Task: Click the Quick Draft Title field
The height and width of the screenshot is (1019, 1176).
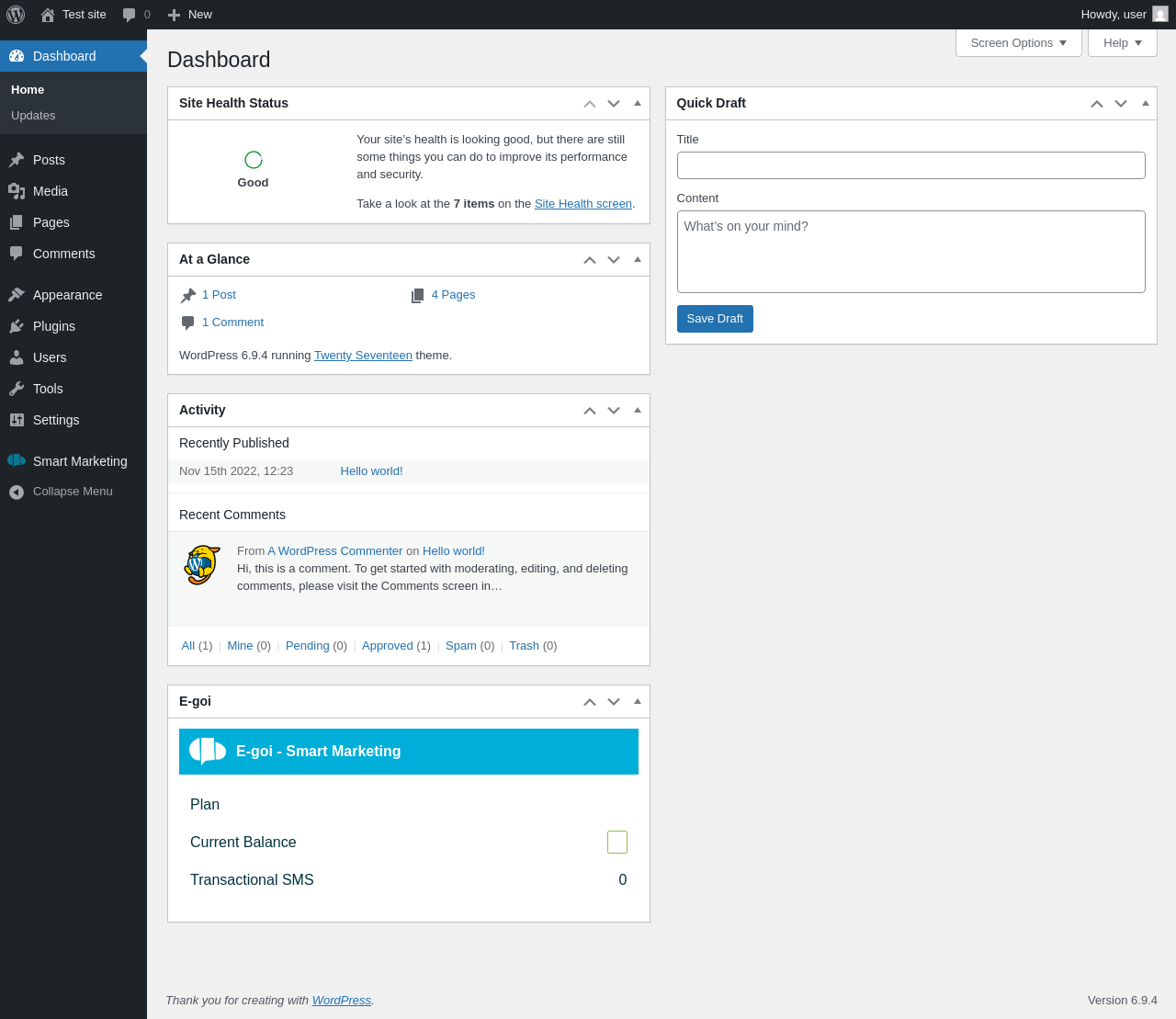Action: click(911, 165)
